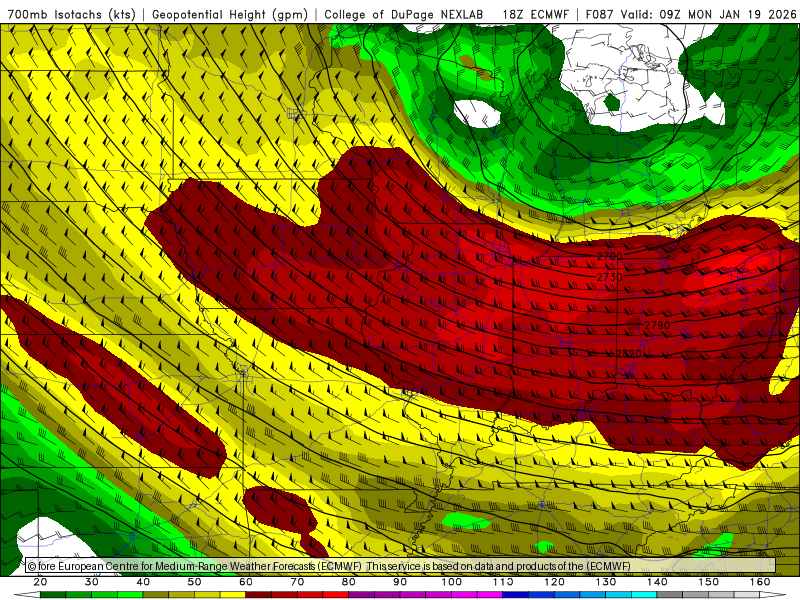
Task: Click the 100 label on the color scale
Action: pos(452,582)
